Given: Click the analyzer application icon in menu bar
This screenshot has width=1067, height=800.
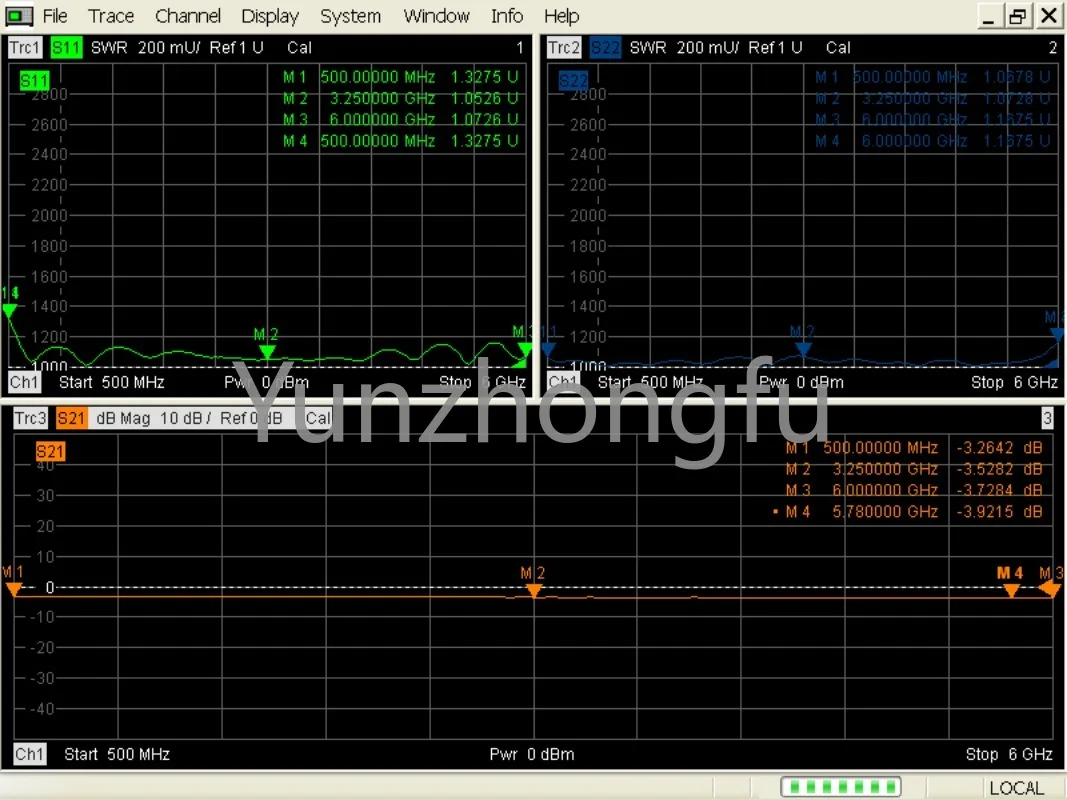Looking at the screenshot, I should (x=18, y=16).
